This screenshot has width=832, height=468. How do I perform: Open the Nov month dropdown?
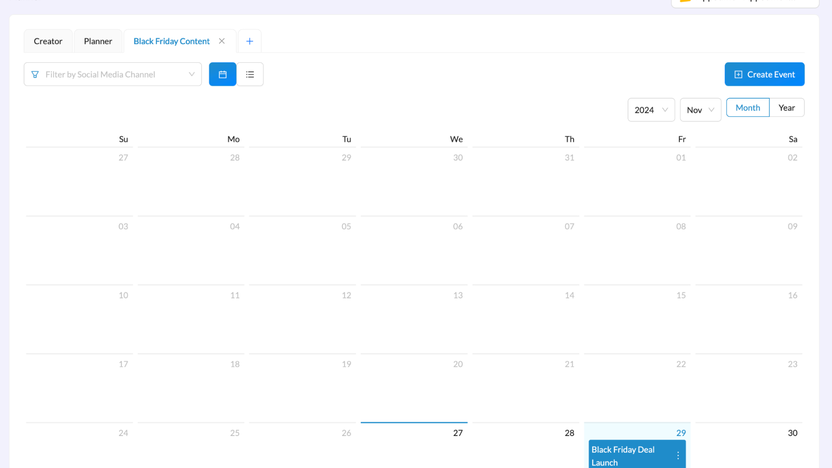[x=700, y=110]
